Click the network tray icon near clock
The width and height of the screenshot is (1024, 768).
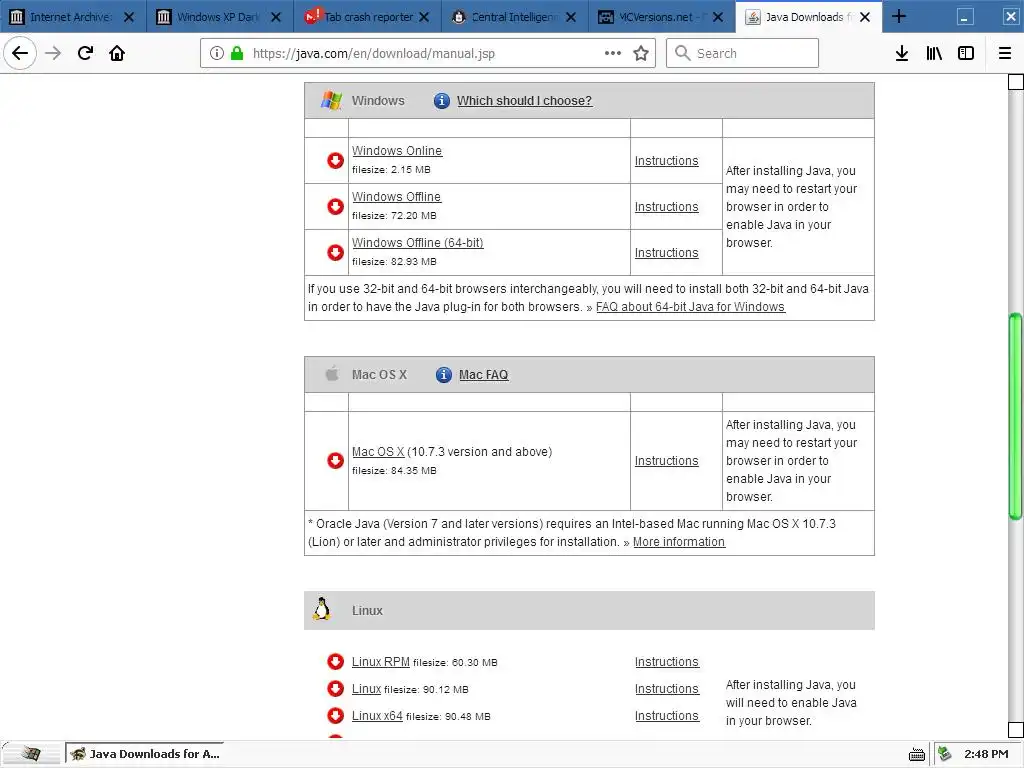pyautogui.click(x=945, y=754)
